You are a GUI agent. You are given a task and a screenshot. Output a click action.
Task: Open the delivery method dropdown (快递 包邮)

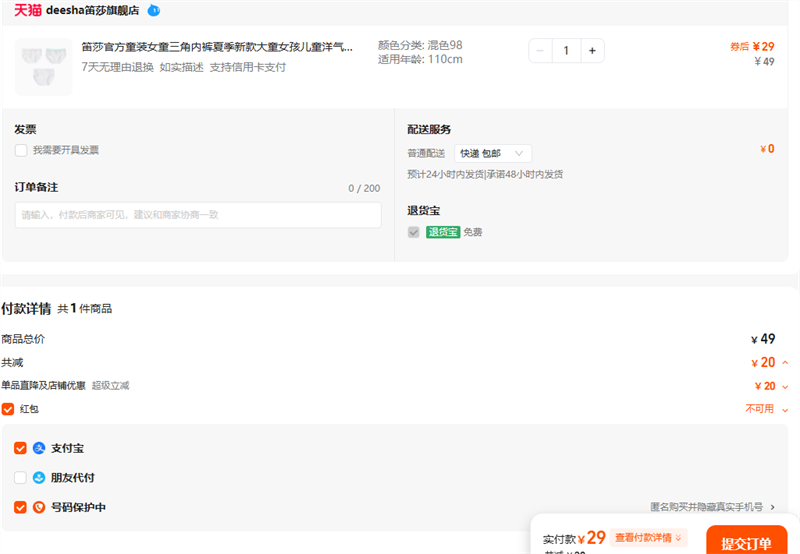493,153
